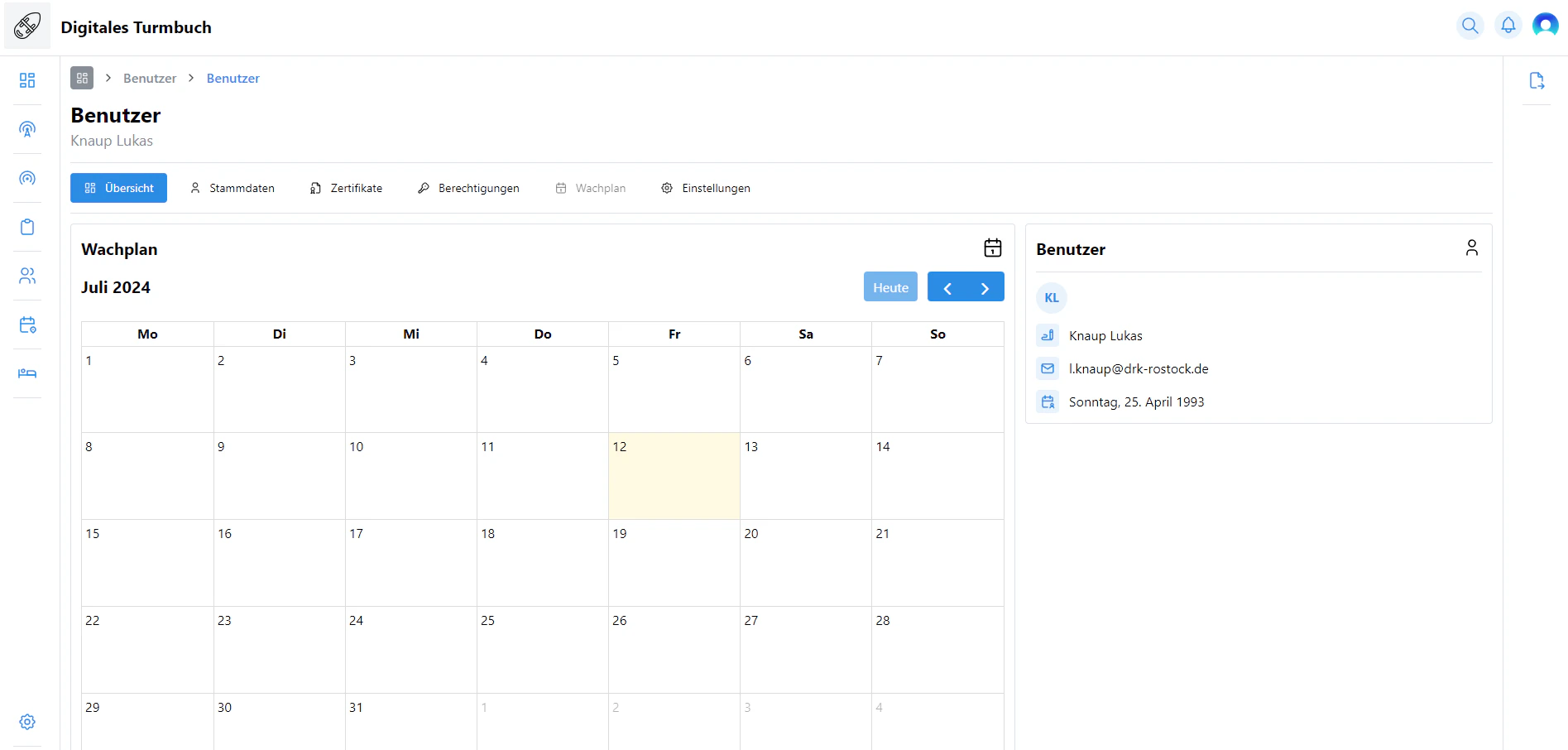Open the sidebar clipboard icon
Screen dimensions: 1568x750
click(x=27, y=227)
